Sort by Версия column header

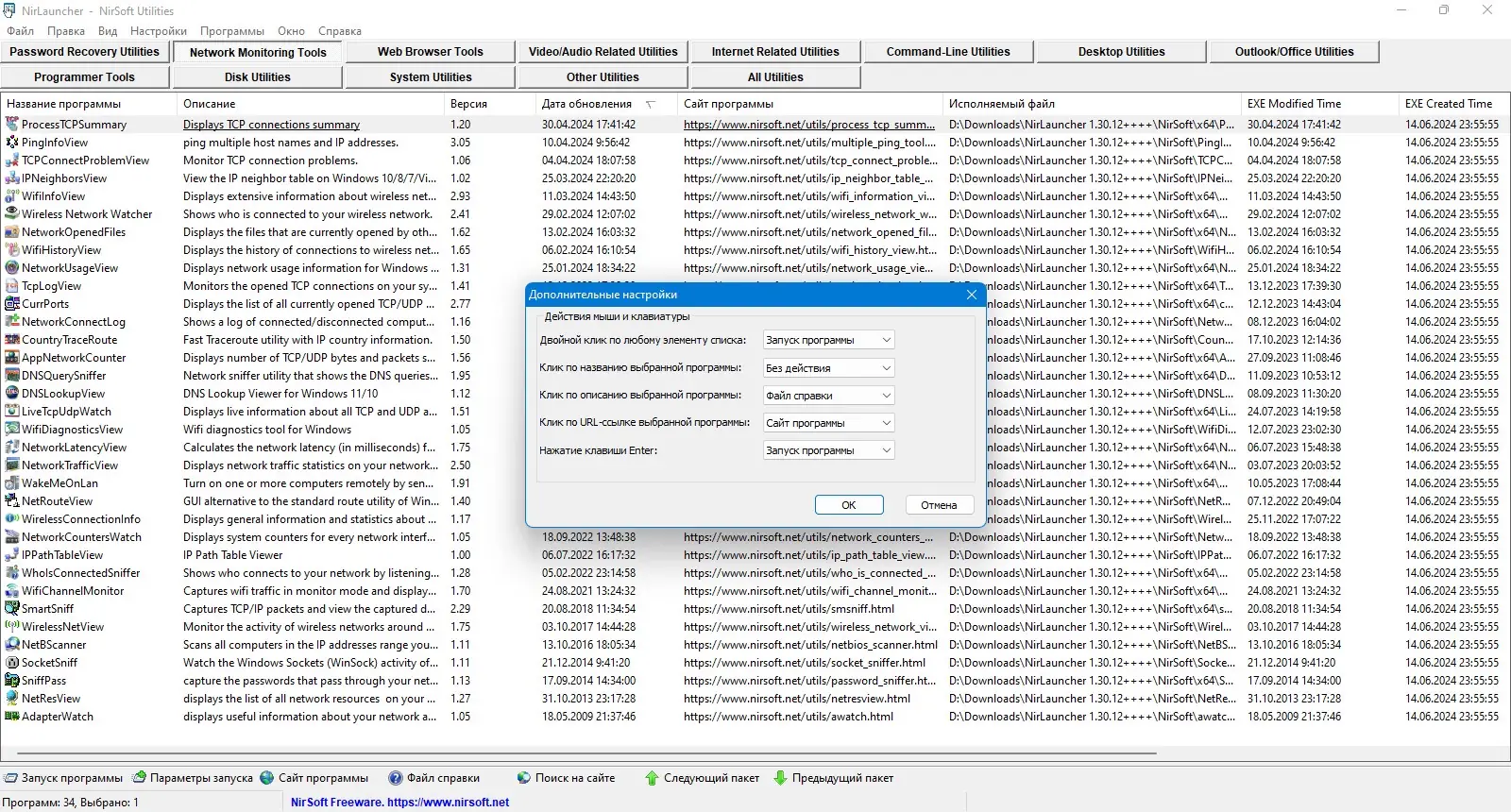click(x=489, y=104)
